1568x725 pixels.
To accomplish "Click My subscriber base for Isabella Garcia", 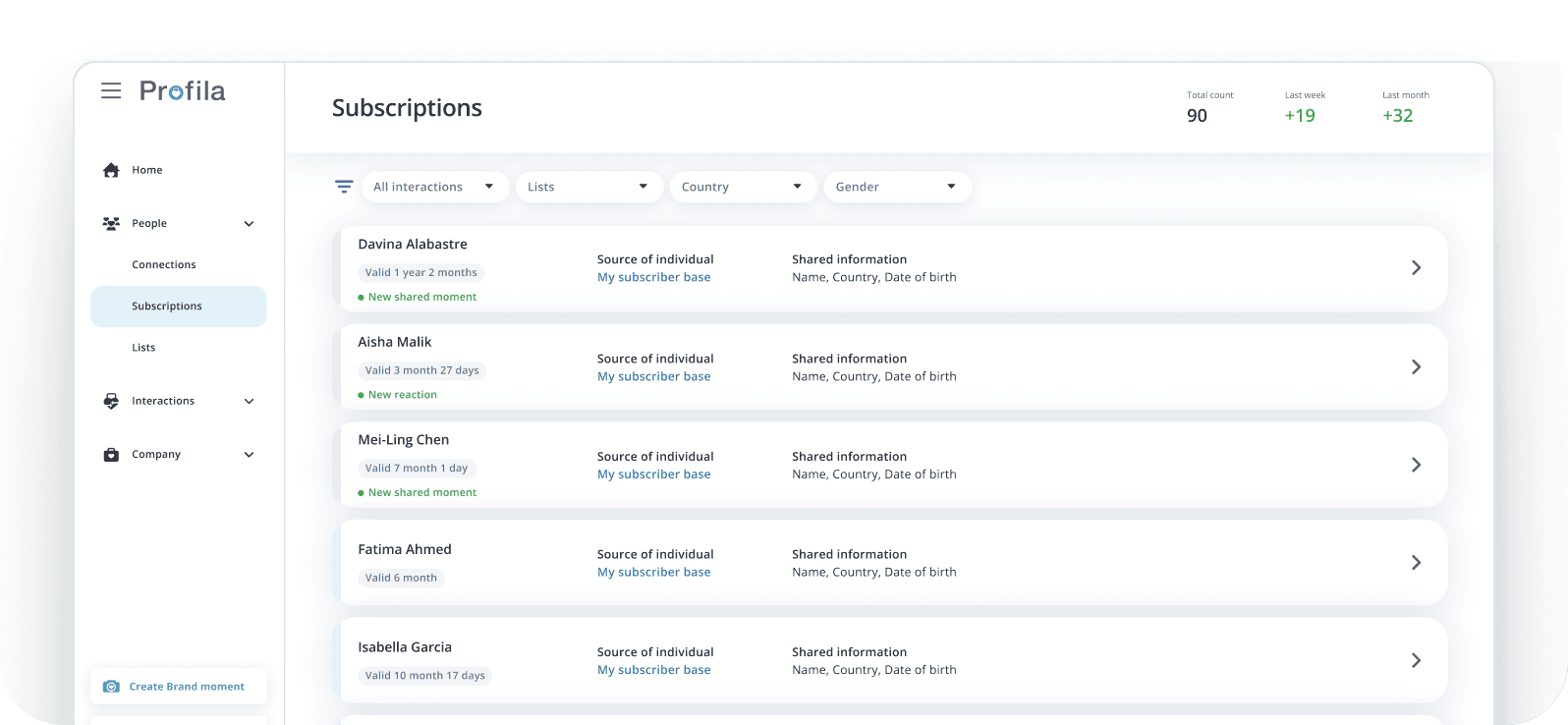I will coord(654,670).
